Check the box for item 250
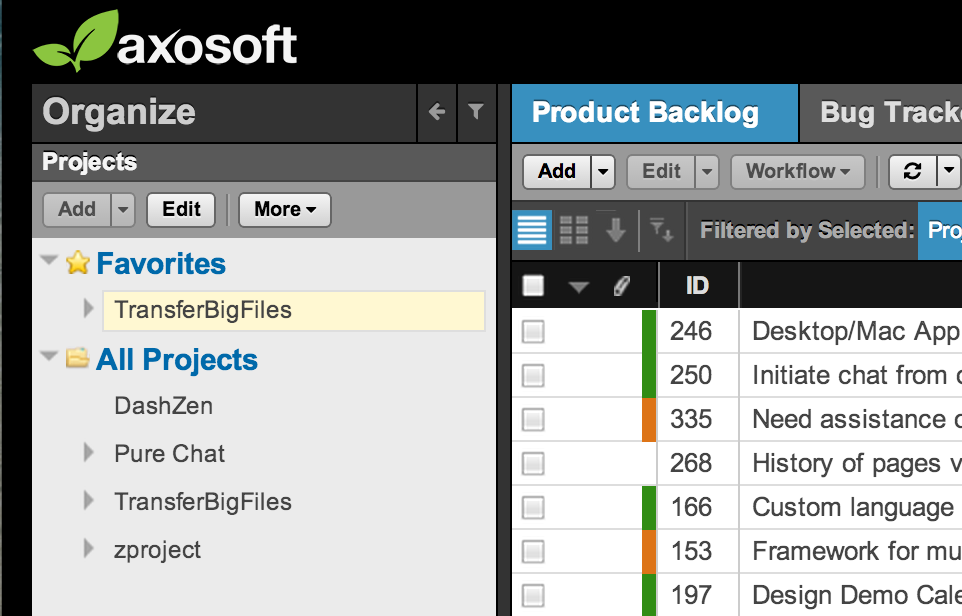This screenshot has width=962, height=616. coord(533,375)
